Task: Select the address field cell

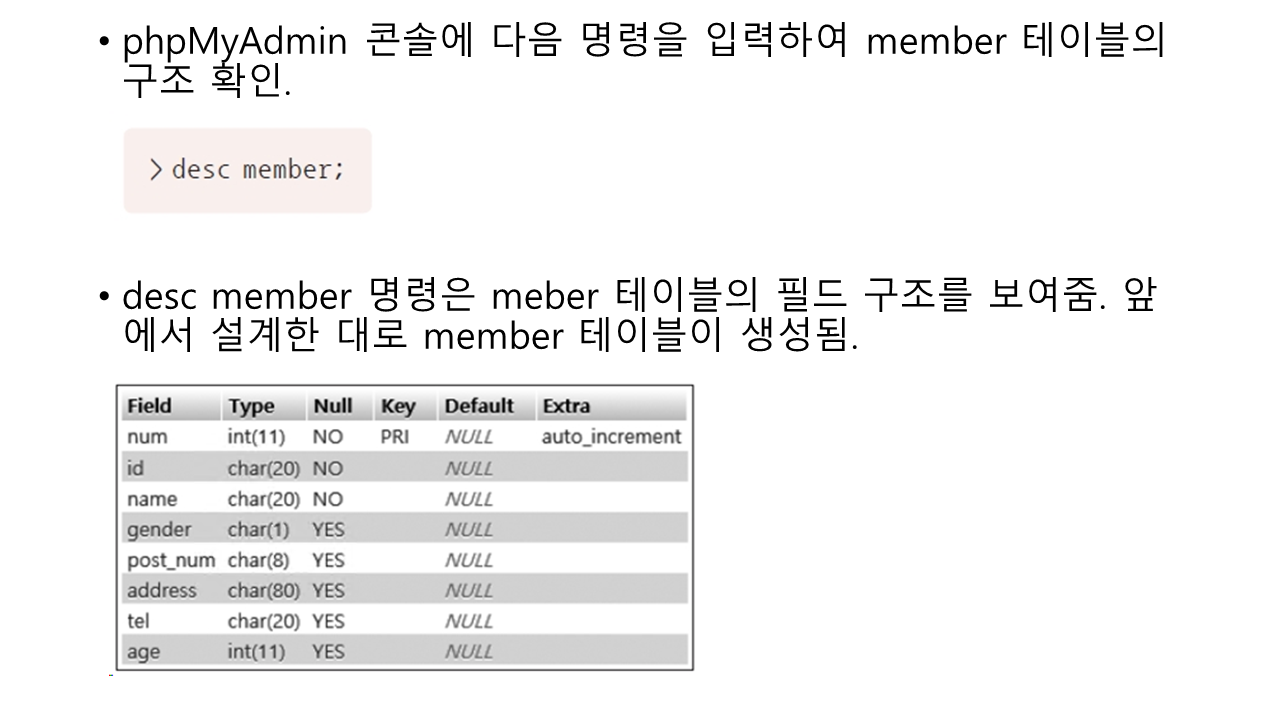Action: point(162,590)
